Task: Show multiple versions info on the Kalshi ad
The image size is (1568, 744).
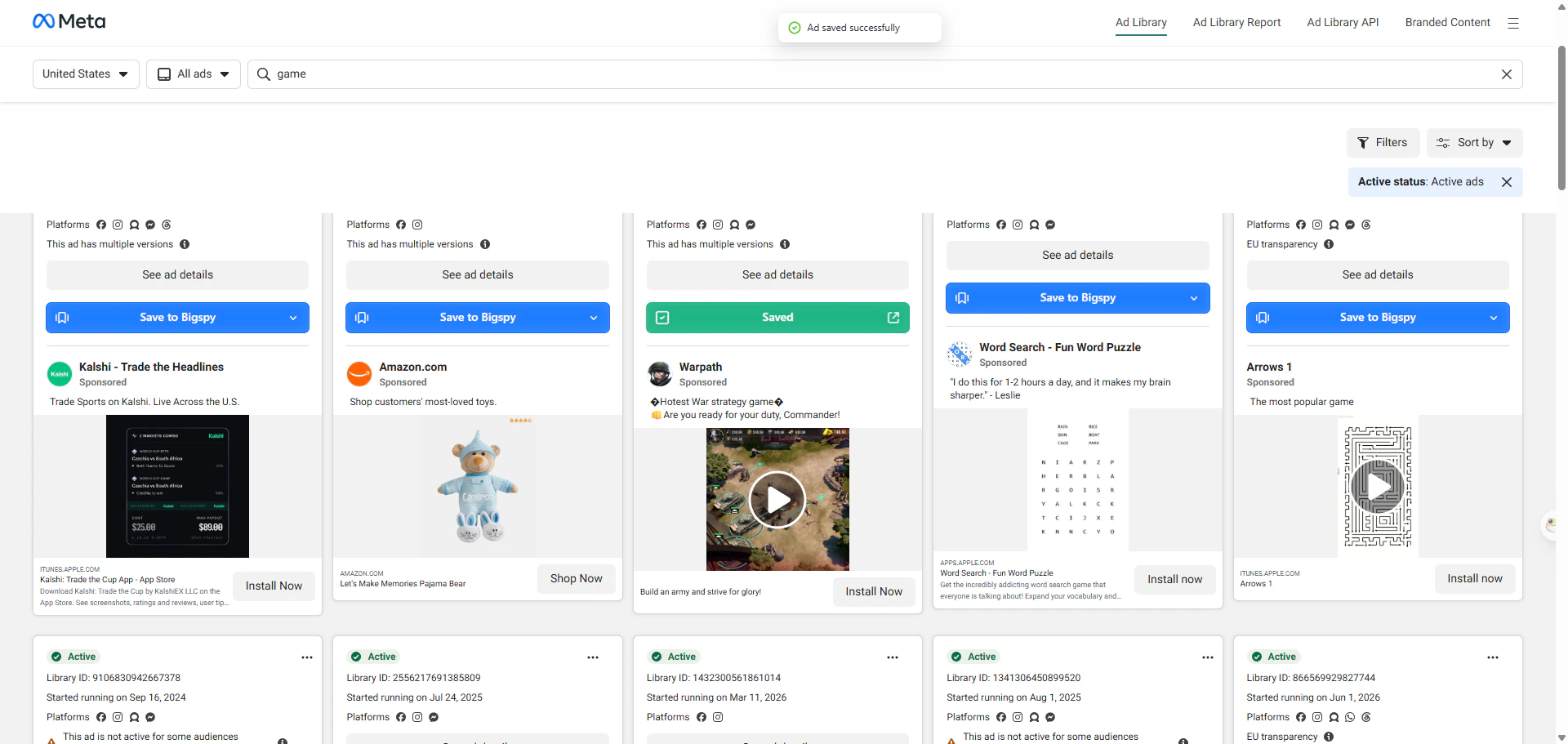Action: pyautogui.click(x=185, y=244)
